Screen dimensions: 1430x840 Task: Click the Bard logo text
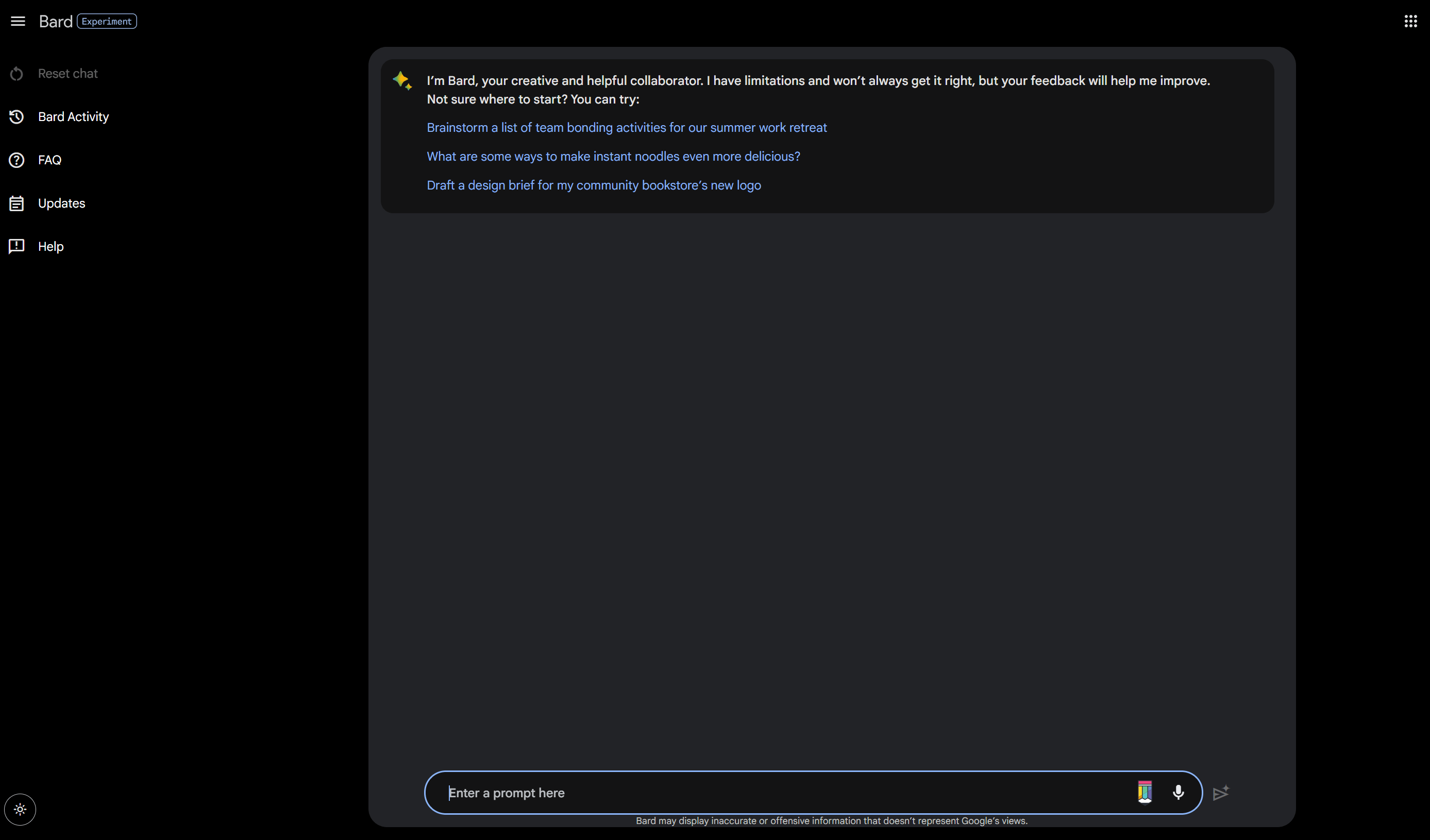[56, 22]
